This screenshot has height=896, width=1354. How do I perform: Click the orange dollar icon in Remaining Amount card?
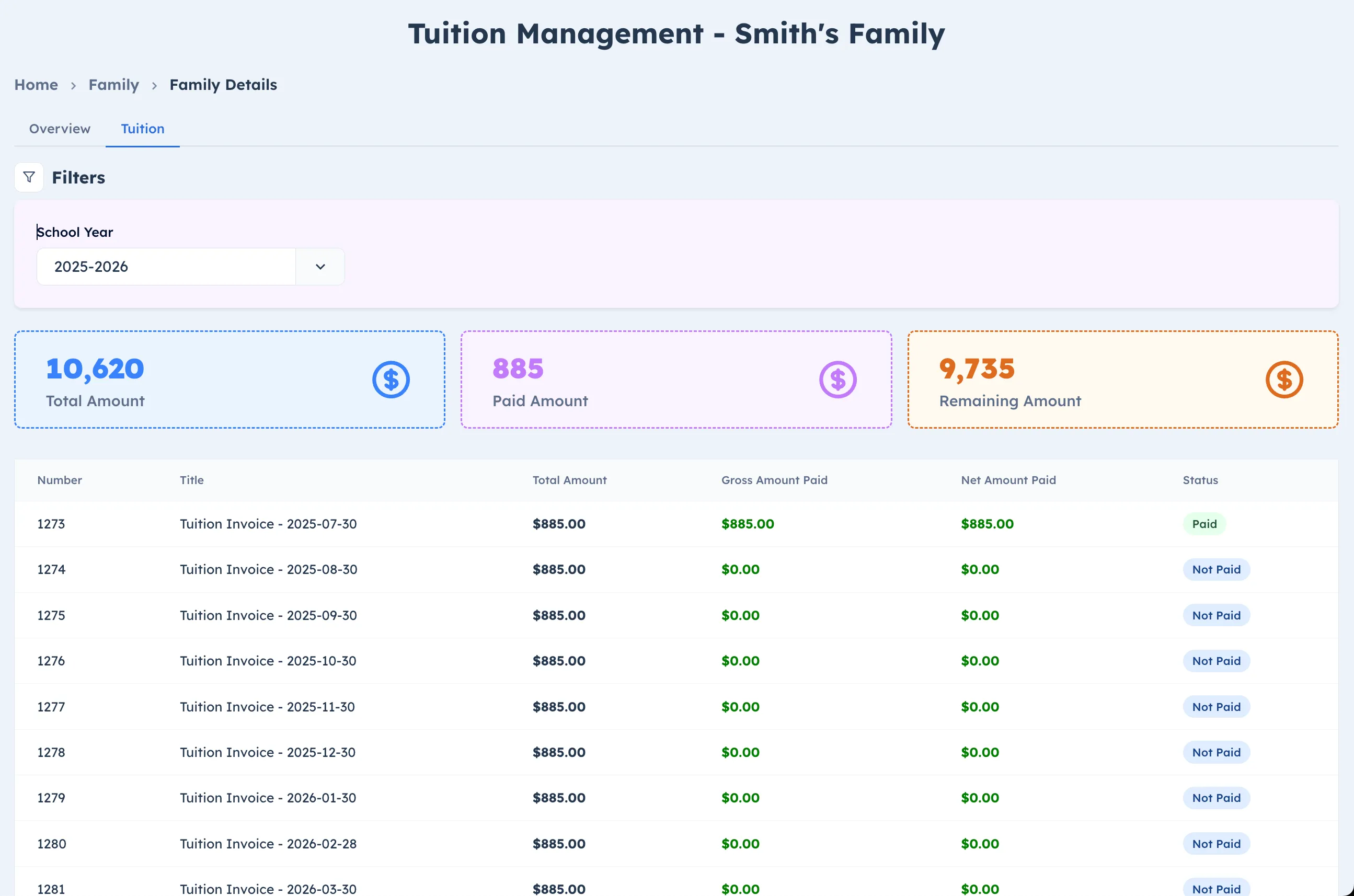pos(1285,379)
